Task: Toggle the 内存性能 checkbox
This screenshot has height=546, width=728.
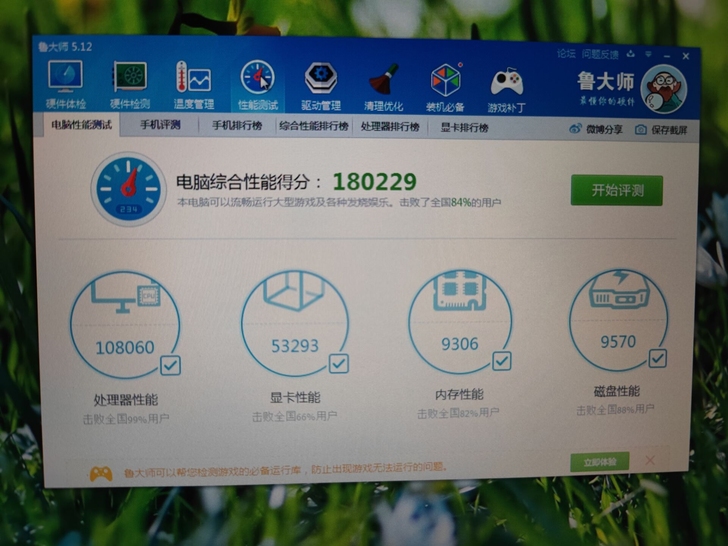Action: 501,361
